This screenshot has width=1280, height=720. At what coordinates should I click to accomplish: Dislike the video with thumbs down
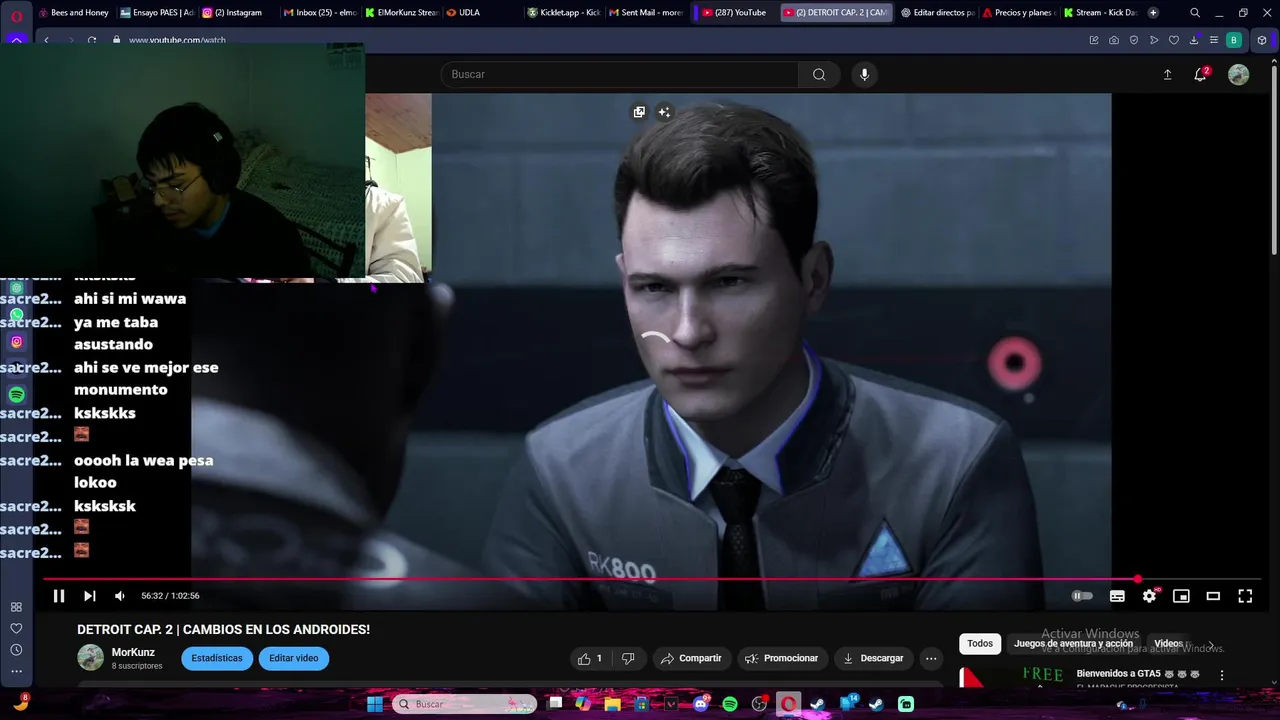coord(628,658)
